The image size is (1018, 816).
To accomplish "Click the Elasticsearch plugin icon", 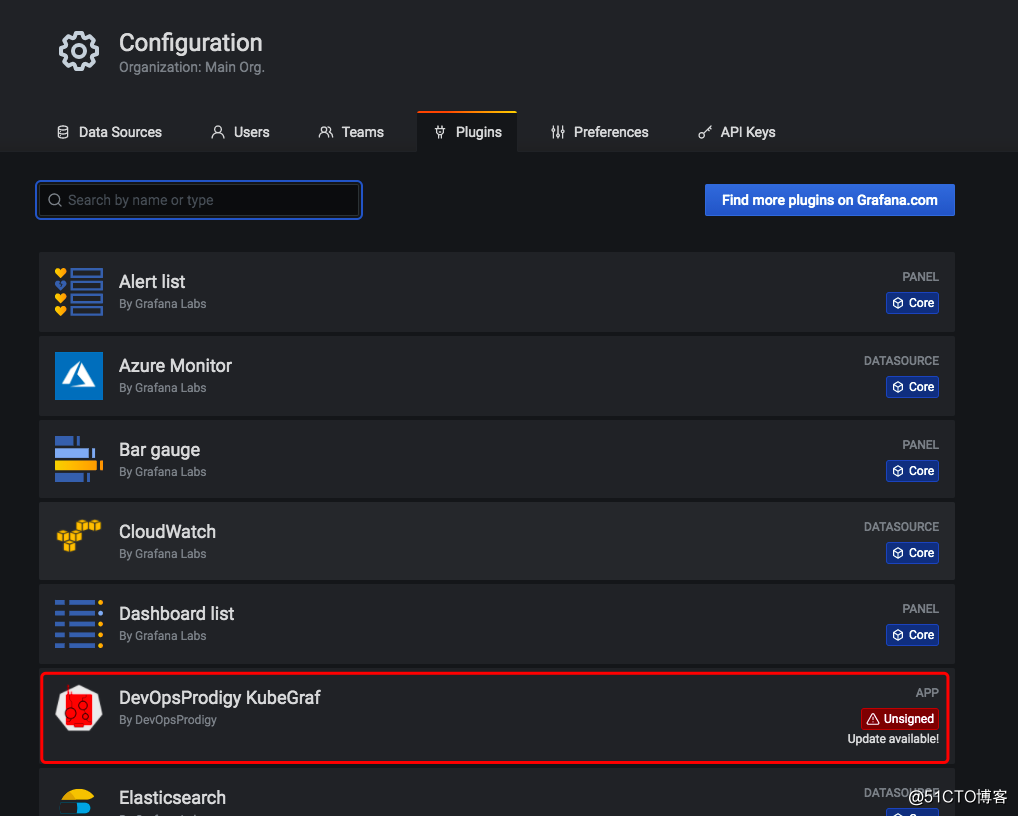I will coord(77,802).
